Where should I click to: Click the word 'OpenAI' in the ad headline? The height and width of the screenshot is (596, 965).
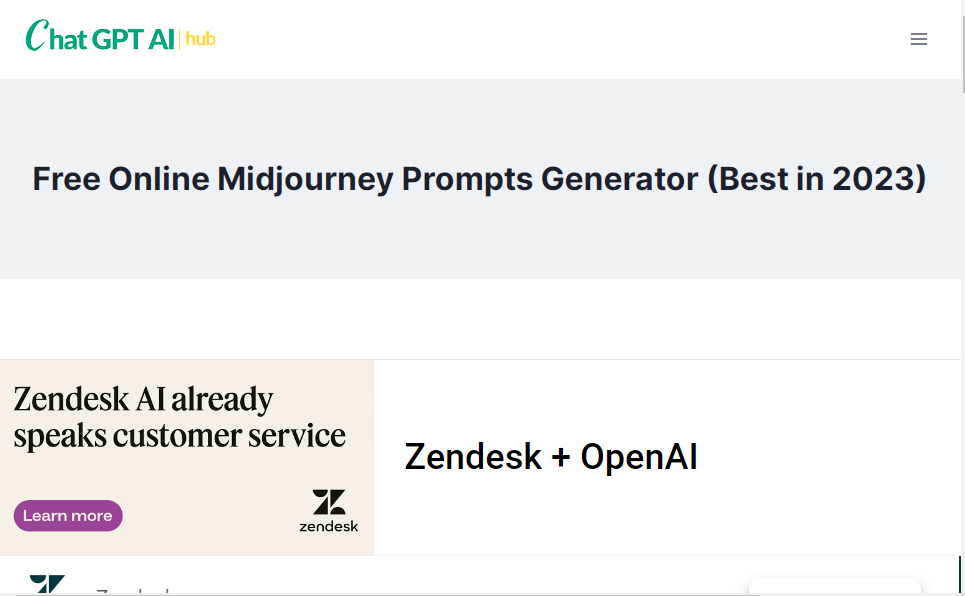[x=639, y=457]
